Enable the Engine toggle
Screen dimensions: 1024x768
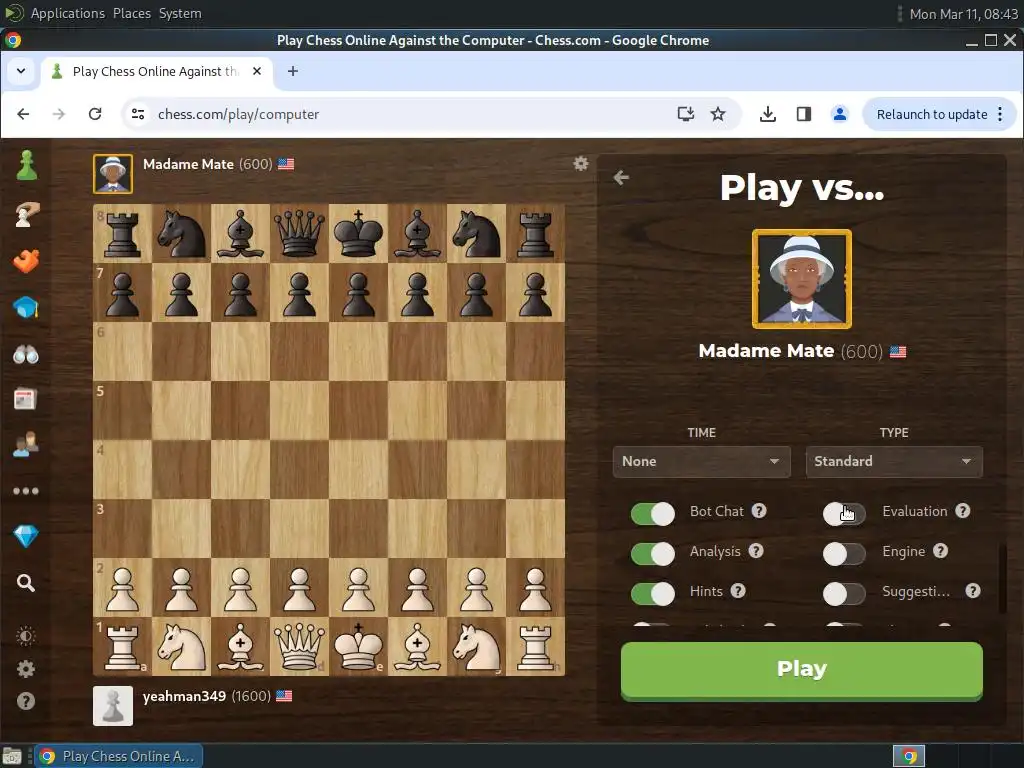[x=844, y=554]
